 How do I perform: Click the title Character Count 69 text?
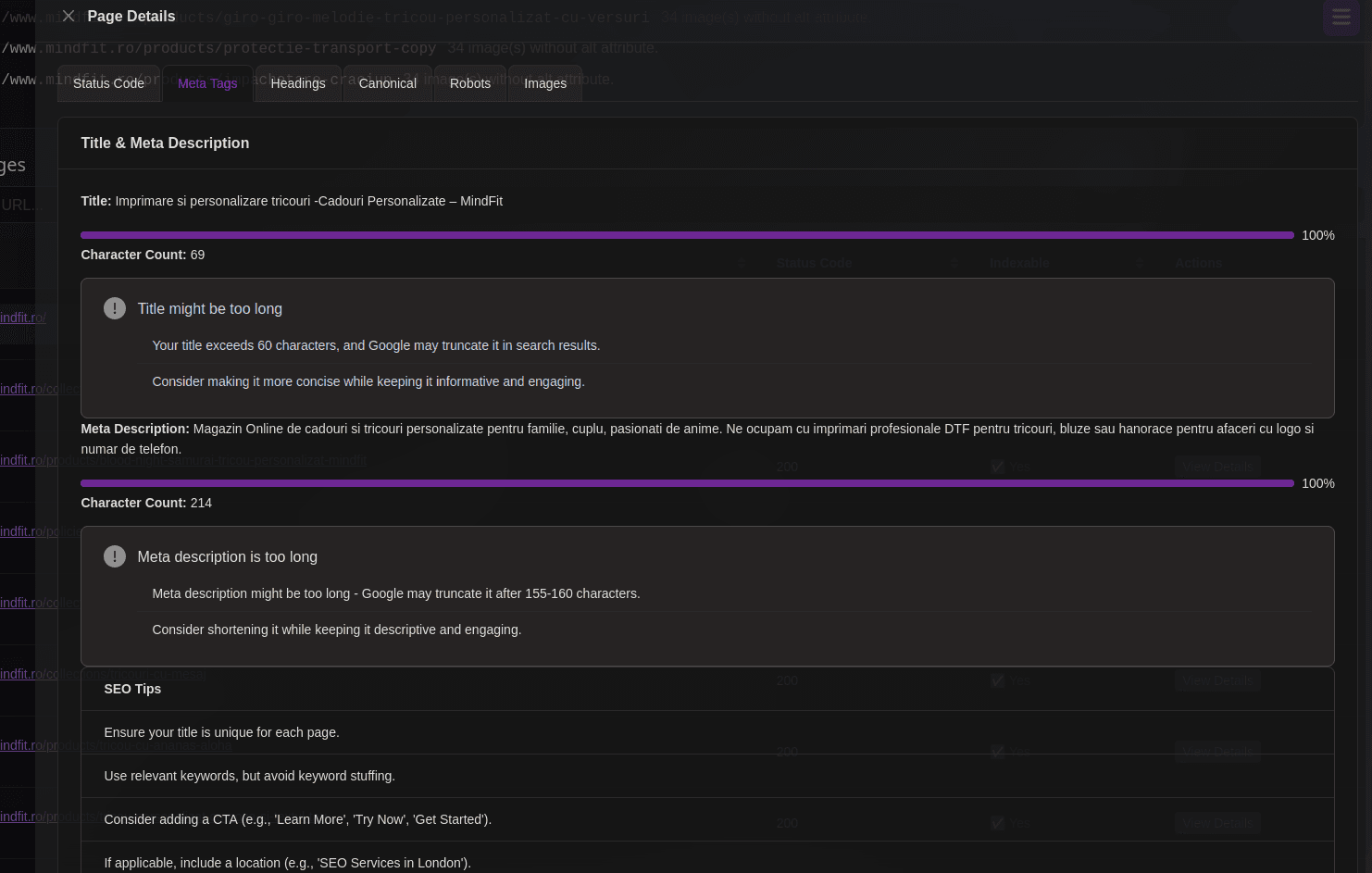tap(143, 255)
